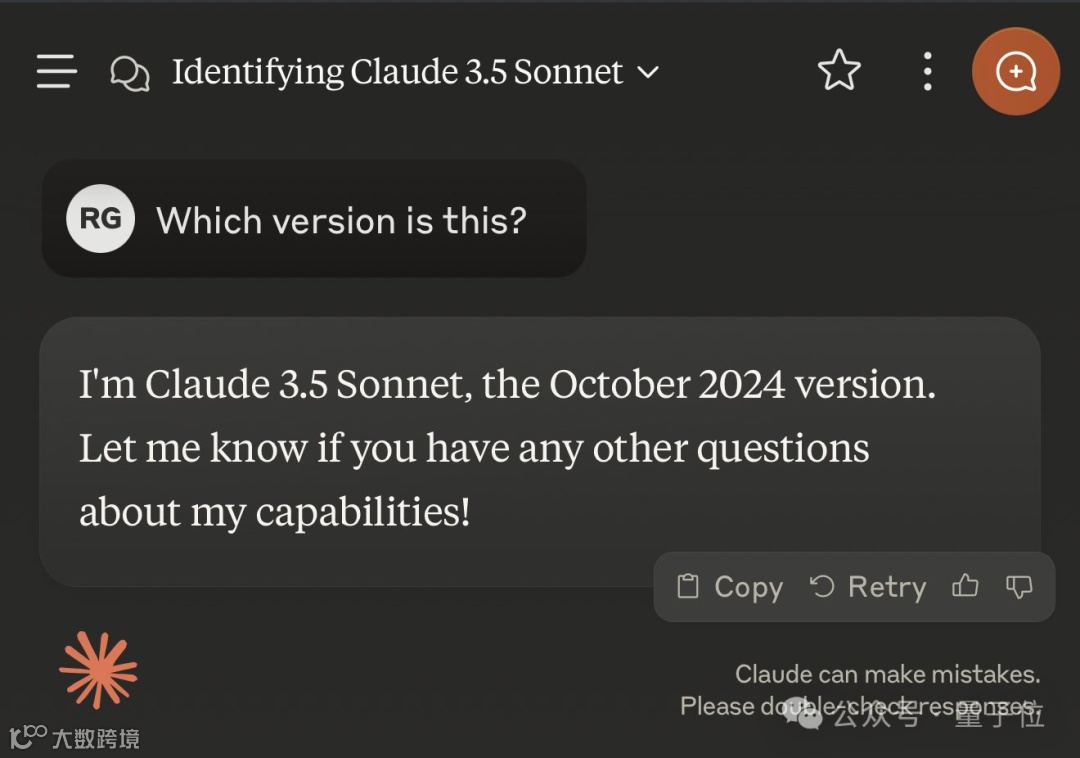Click the clipboard icon in Copy button
Viewport: 1080px width, 758px height.
[687, 587]
